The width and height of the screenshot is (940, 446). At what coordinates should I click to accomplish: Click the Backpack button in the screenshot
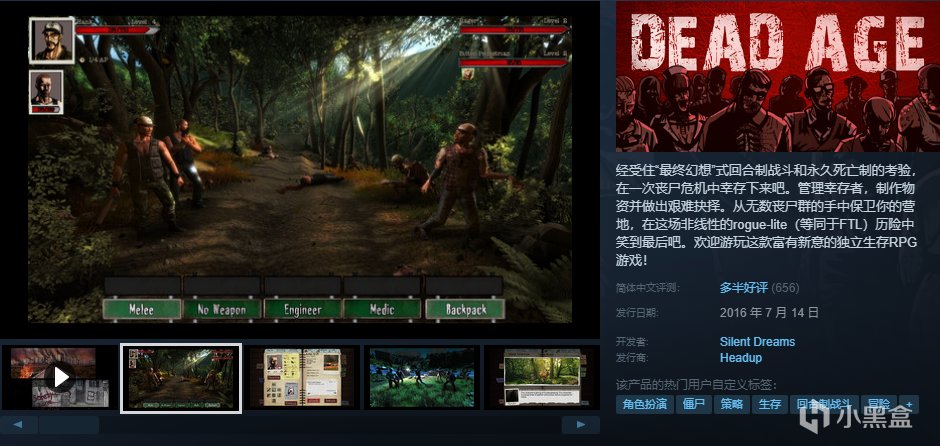click(465, 309)
